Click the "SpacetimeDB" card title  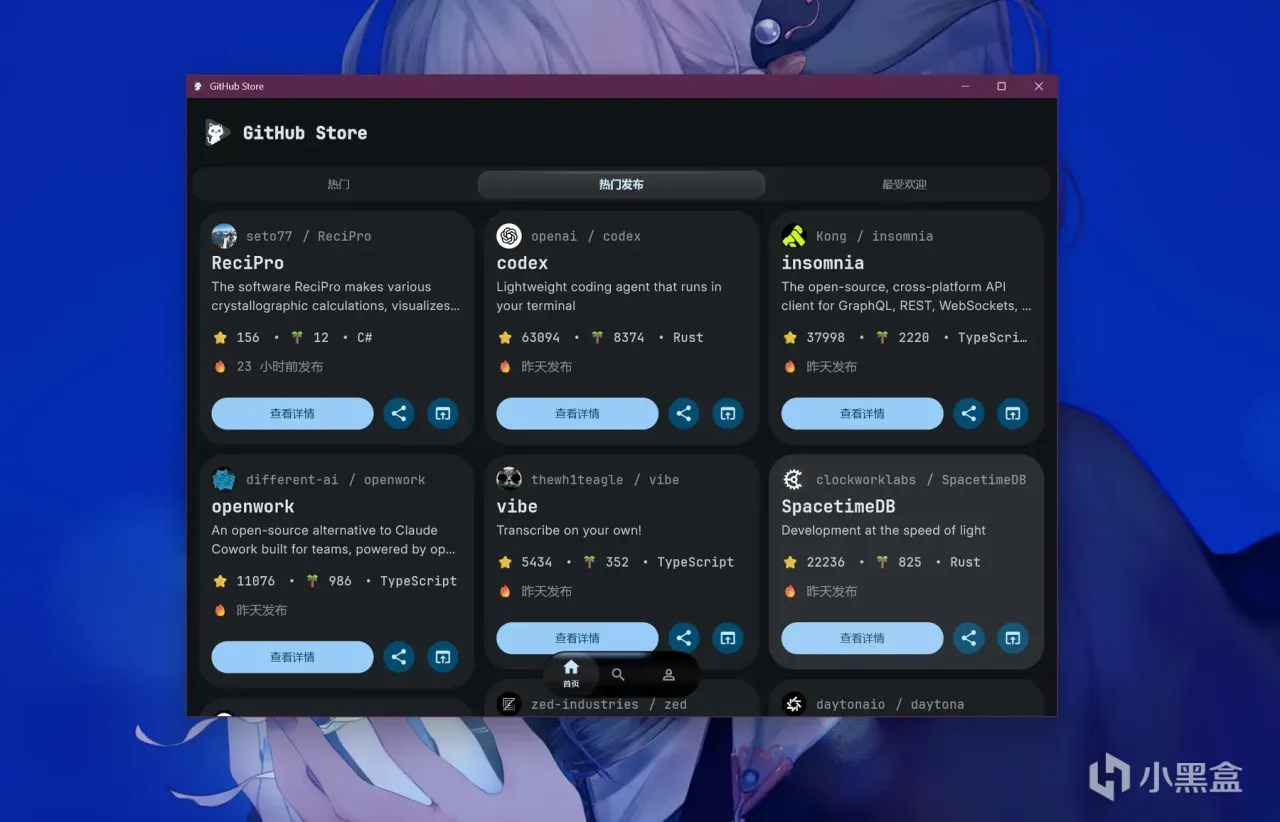838,507
